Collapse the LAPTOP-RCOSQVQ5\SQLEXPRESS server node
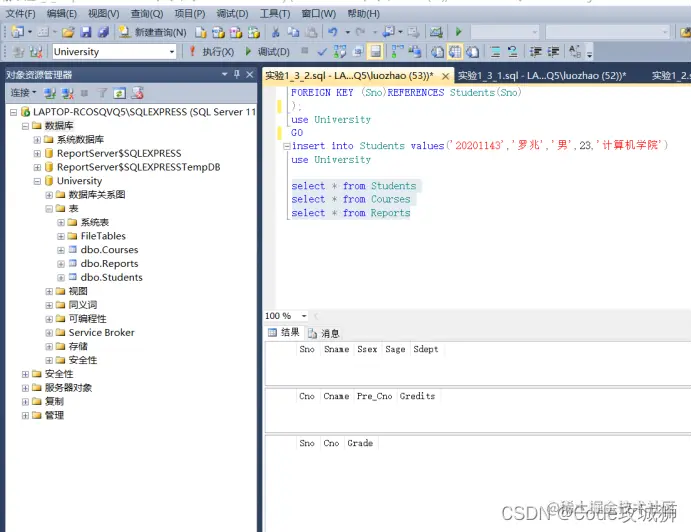 (x=14, y=112)
